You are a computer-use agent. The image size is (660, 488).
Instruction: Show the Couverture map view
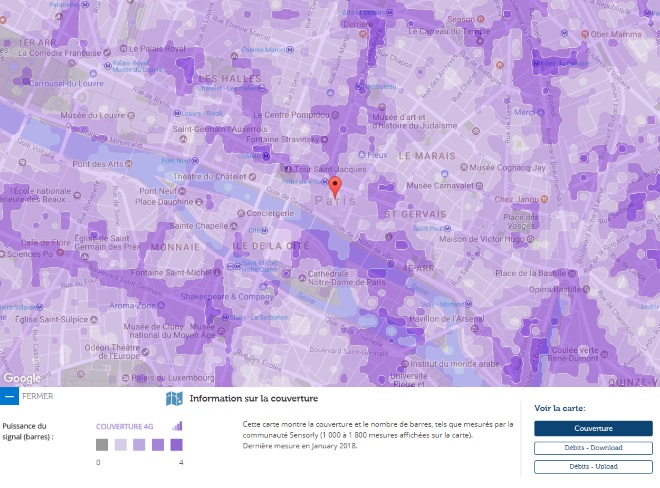click(x=592, y=428)
